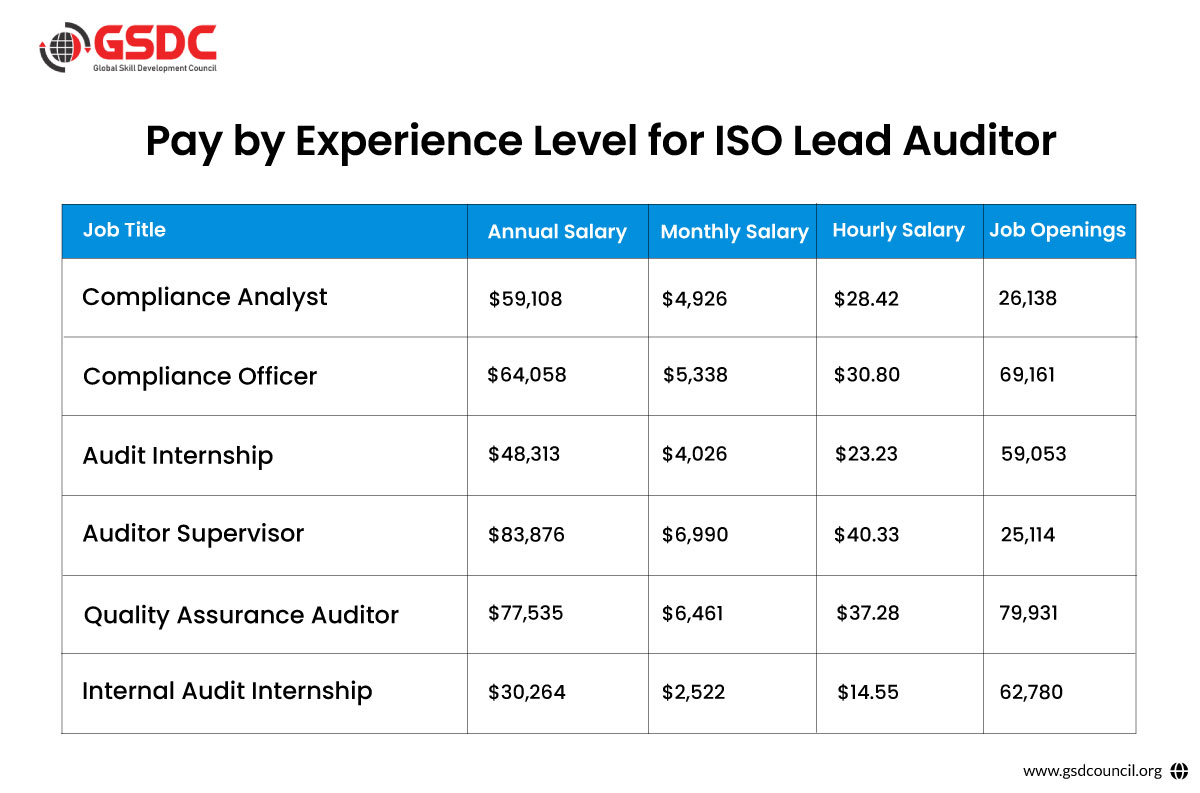Select the Annual Salary column header

pos(557,232)
